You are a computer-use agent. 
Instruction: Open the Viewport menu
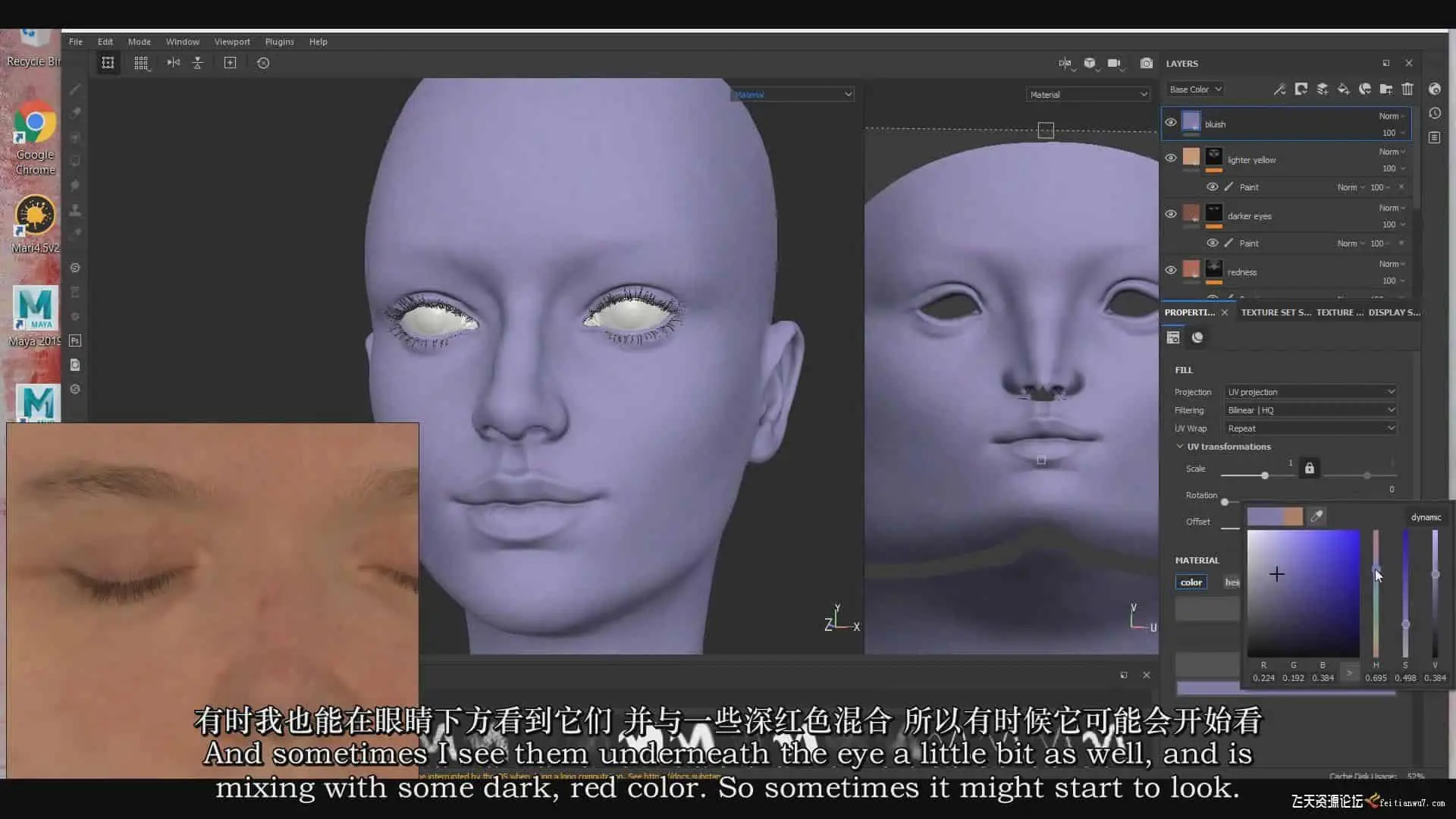click(x=231, y=42)
